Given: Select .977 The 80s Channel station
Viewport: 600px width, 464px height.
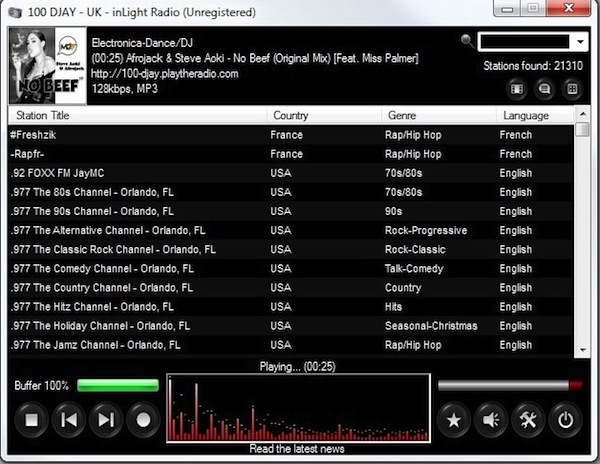Looking at the screenshot, I should tap(291, 192).
